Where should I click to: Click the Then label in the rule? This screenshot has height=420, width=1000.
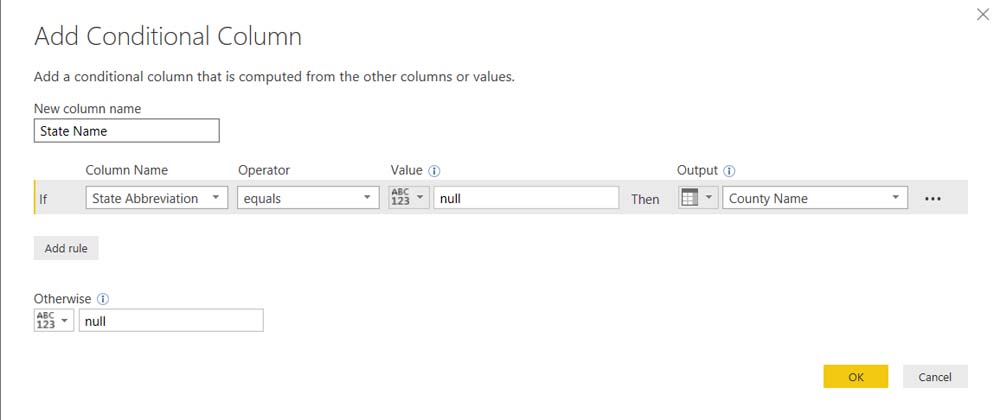pos(645,199)
